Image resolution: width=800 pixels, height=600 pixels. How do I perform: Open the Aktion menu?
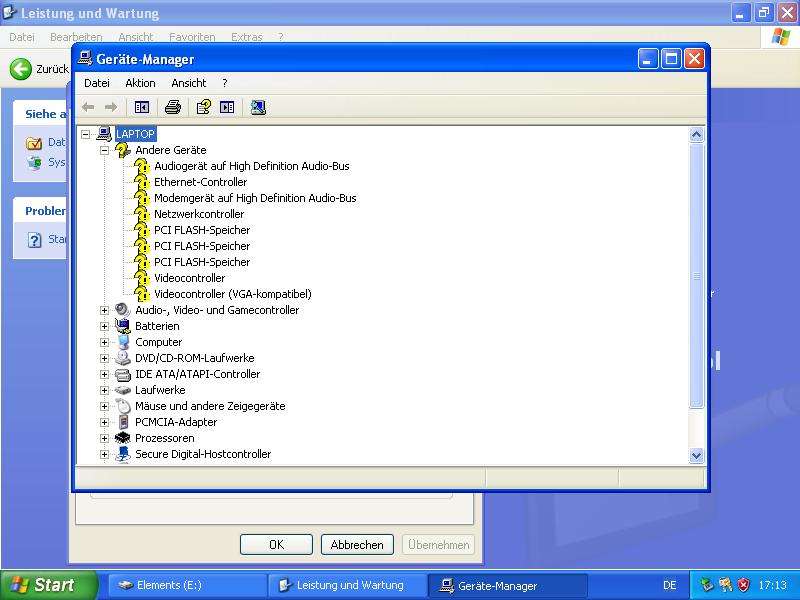pyautogui.click(x=140, y=83)
